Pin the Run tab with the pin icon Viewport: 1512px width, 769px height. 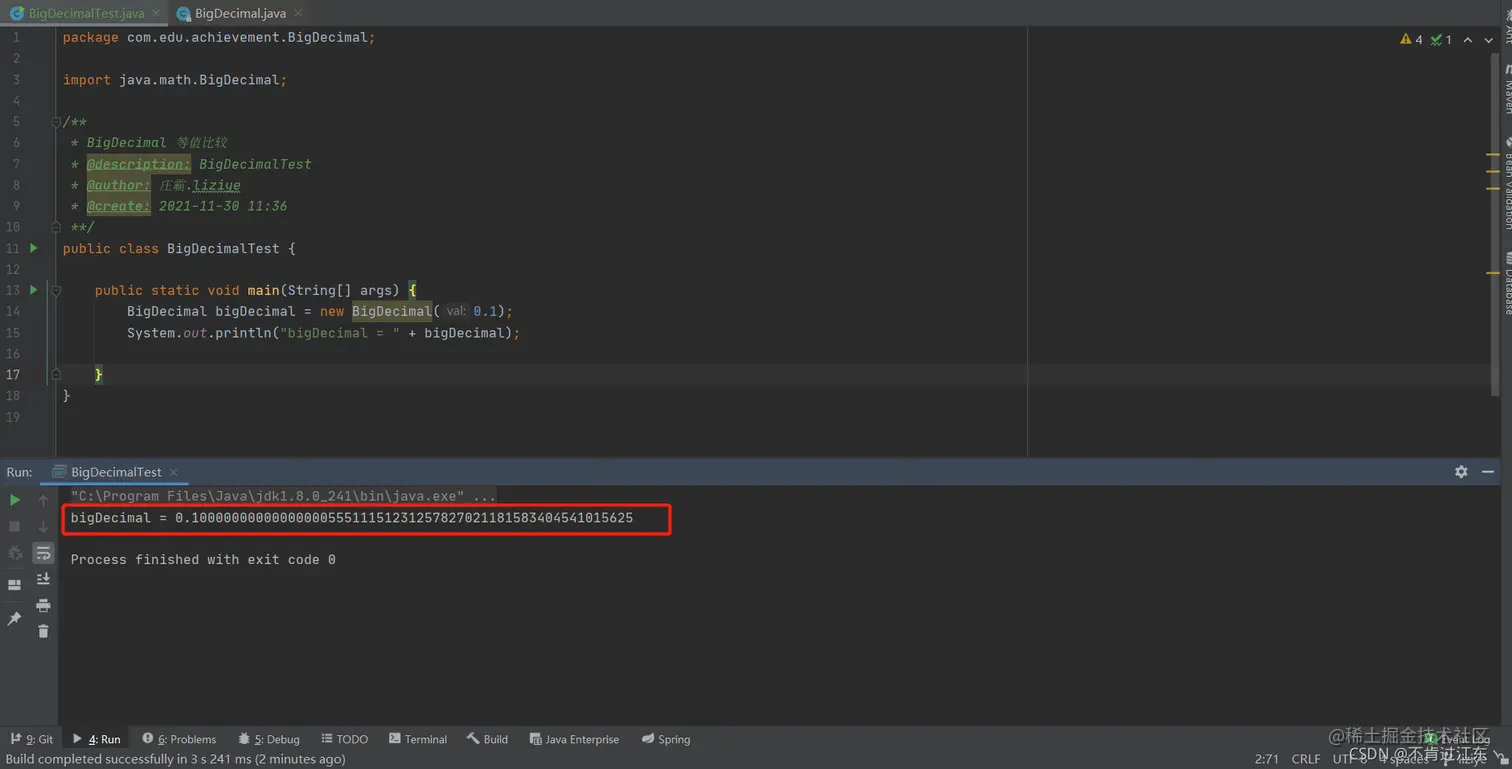tap(15, 619)
